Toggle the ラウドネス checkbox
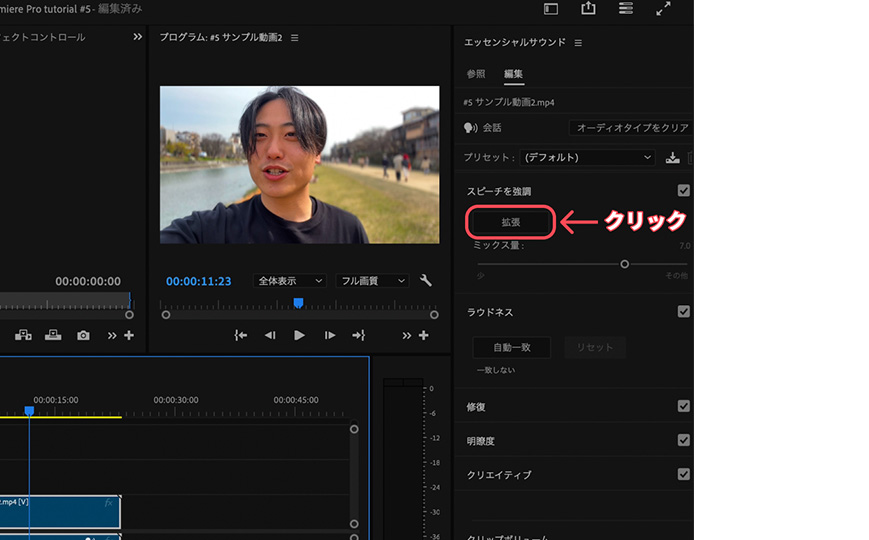Viewport: 869px width, 540px height. point(683,312)
